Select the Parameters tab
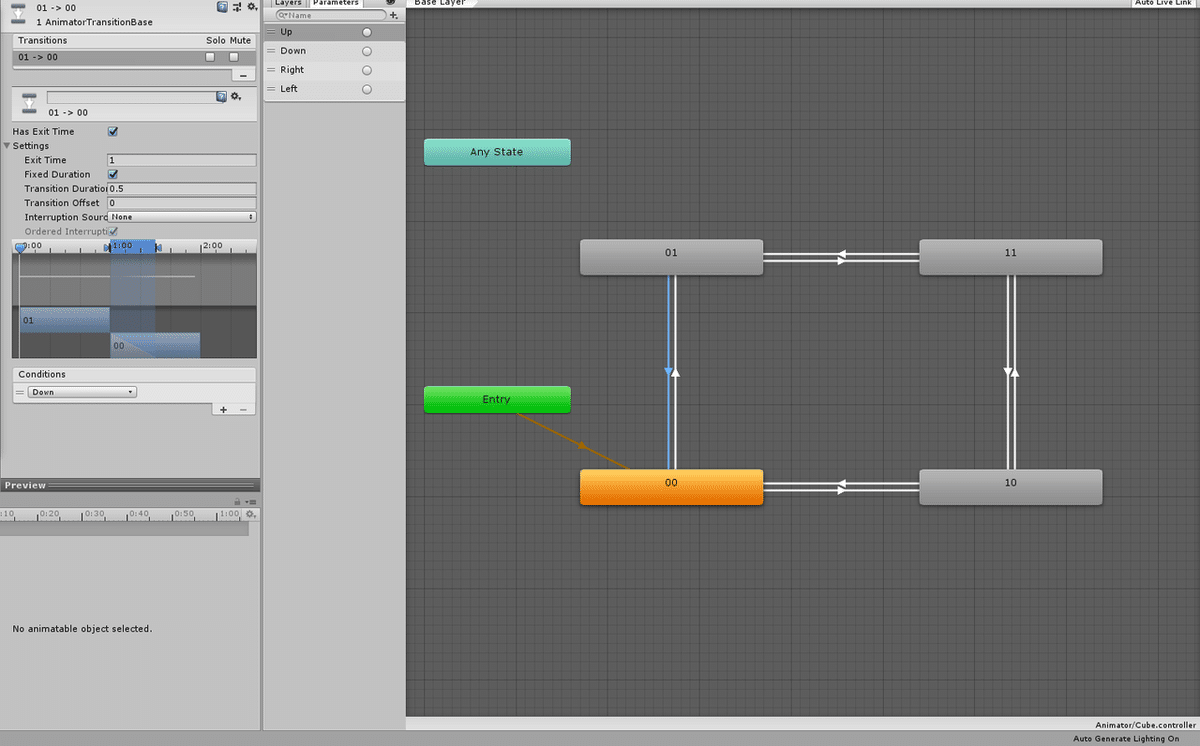This screenshot has height=746, width=1200. [x=335, y=3]
